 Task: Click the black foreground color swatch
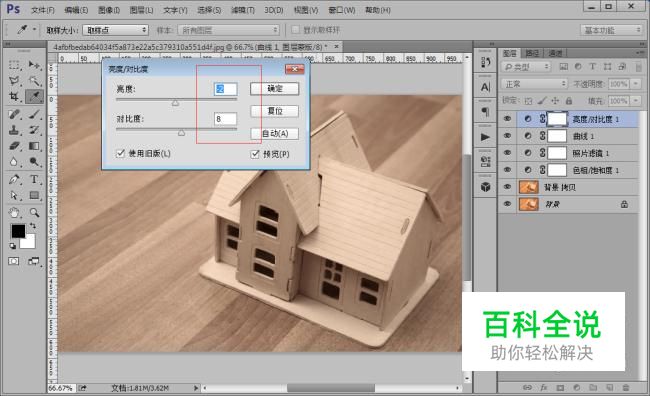[x=18, y=231]
